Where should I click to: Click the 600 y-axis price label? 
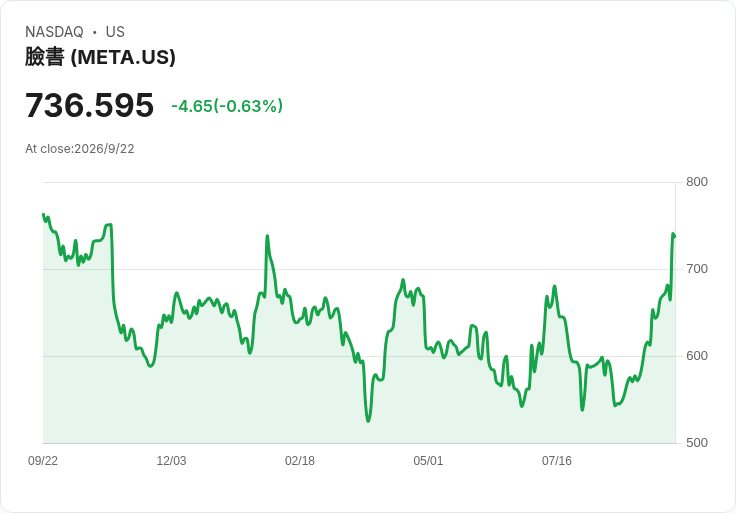click(697, 356)
